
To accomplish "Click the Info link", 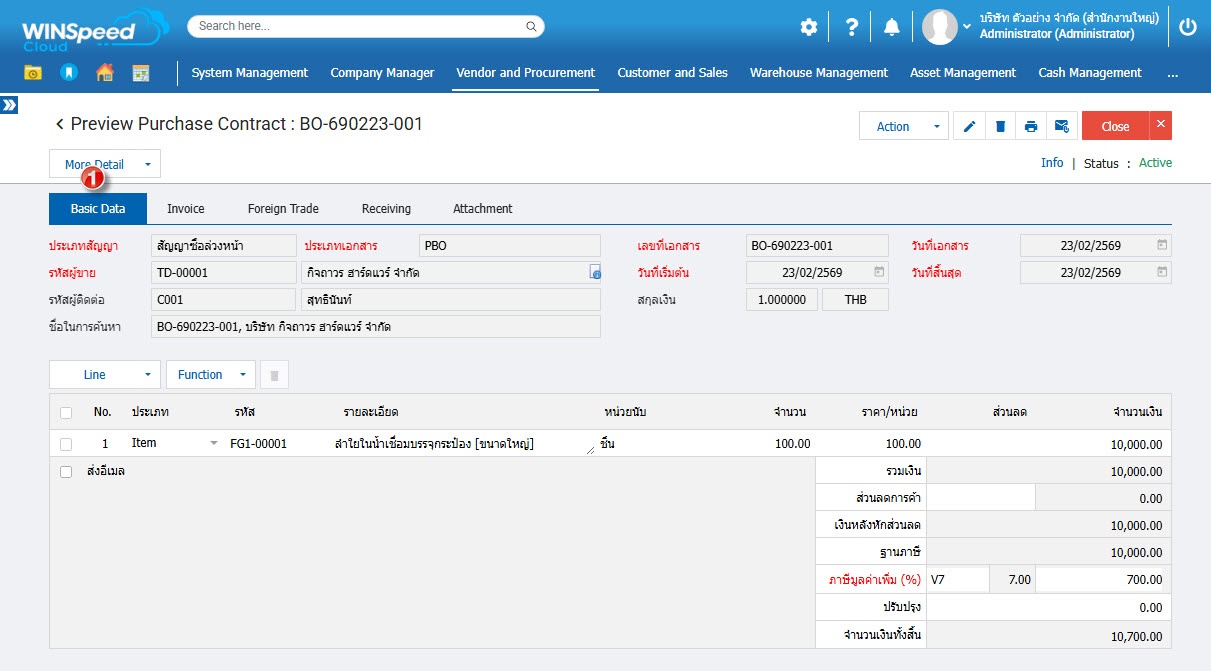I will click(x=1052, y=163).
